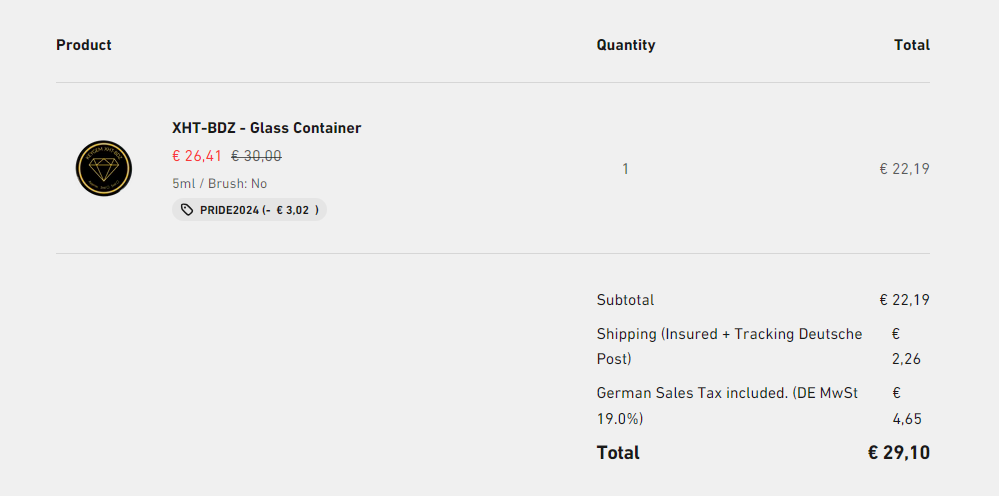Screen dimensions: 999x496
Task: Click the shipping cost € 2,26
Action: click(x=906, y=346)
